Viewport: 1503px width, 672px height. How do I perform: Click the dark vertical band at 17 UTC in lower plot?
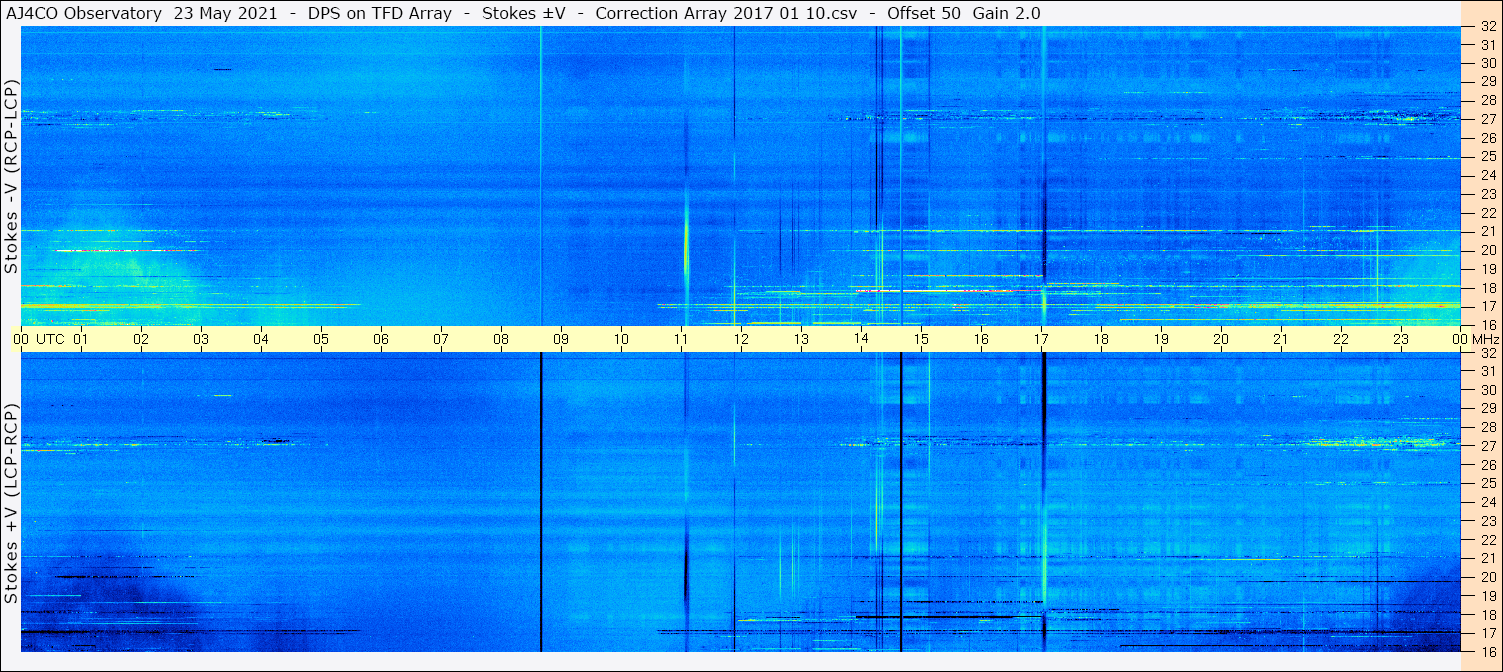click(x=1043, y=501)
